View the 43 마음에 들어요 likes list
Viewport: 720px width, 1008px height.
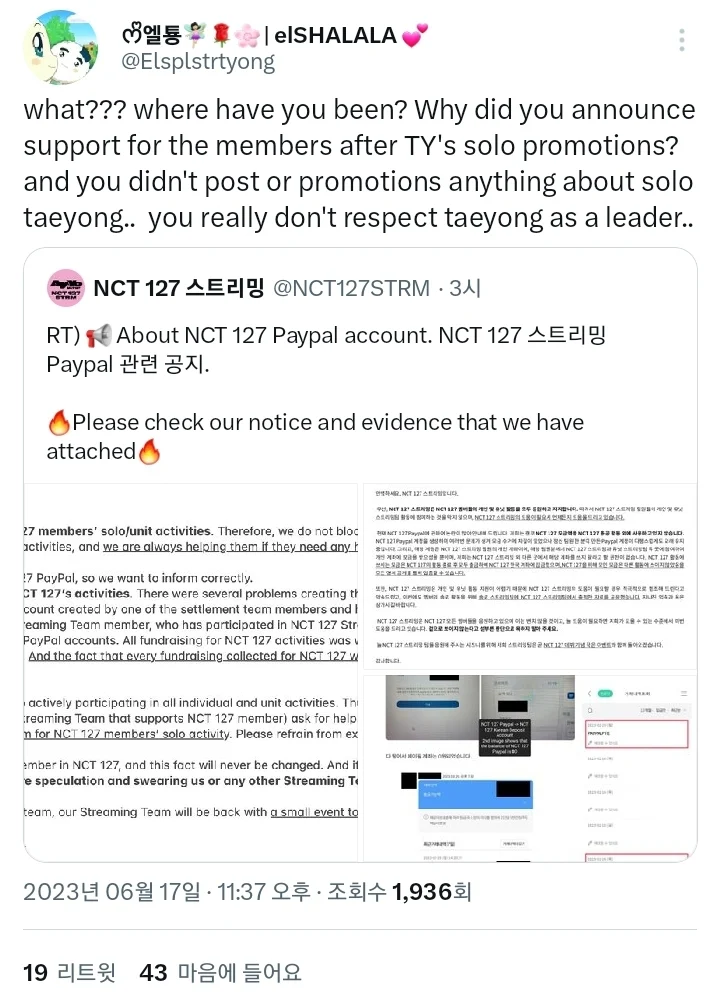coord(220,972)
